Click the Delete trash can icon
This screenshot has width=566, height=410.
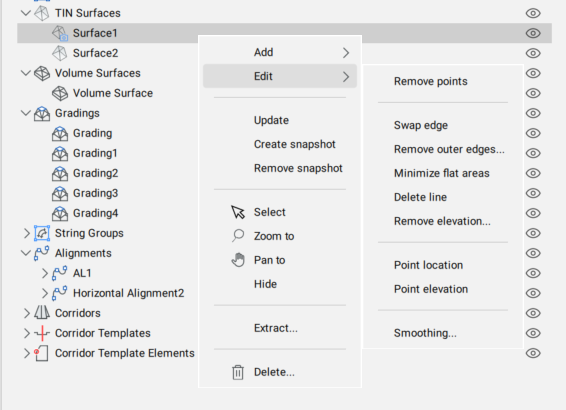238,372
